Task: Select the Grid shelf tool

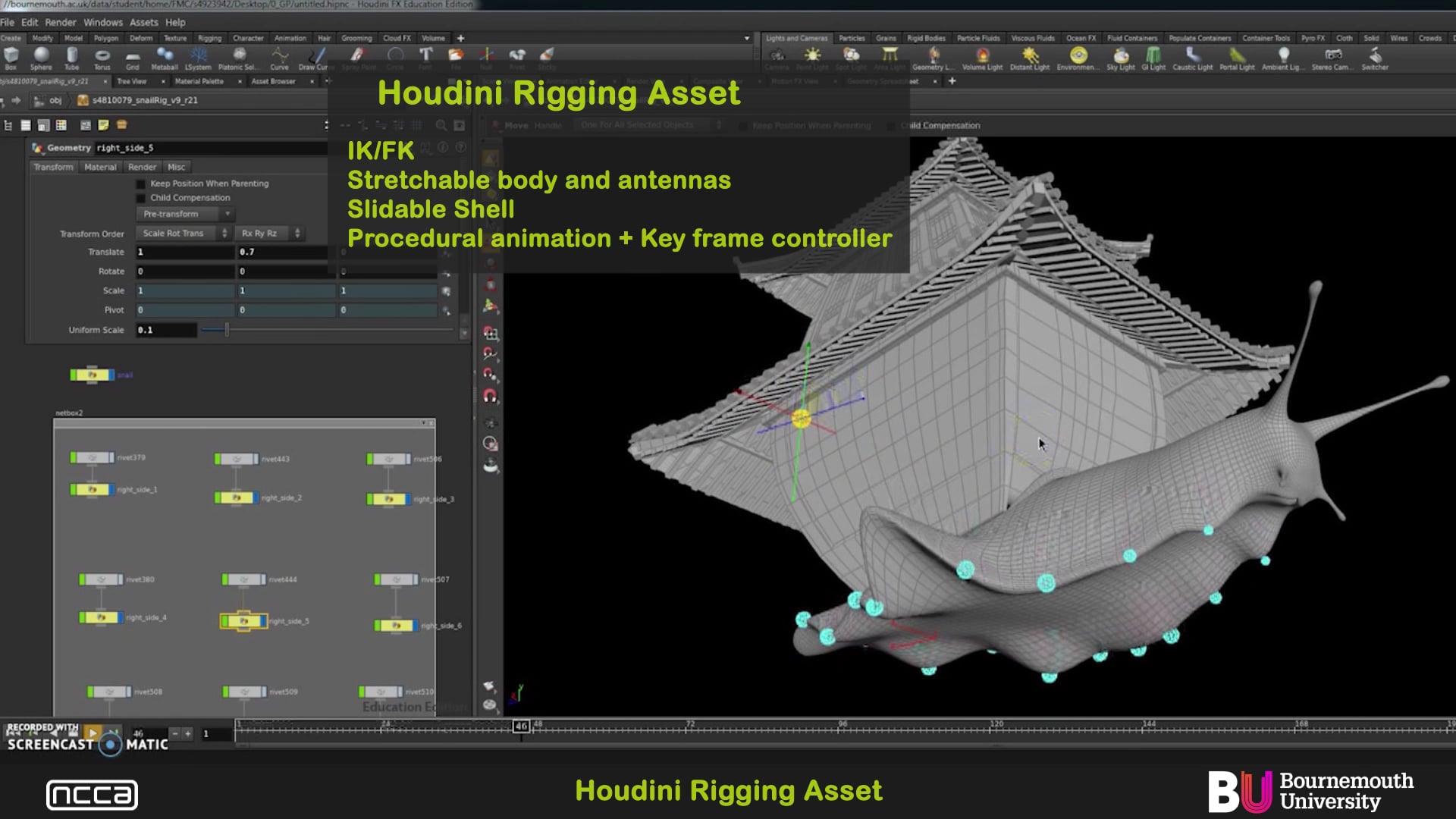Action: 133,58
